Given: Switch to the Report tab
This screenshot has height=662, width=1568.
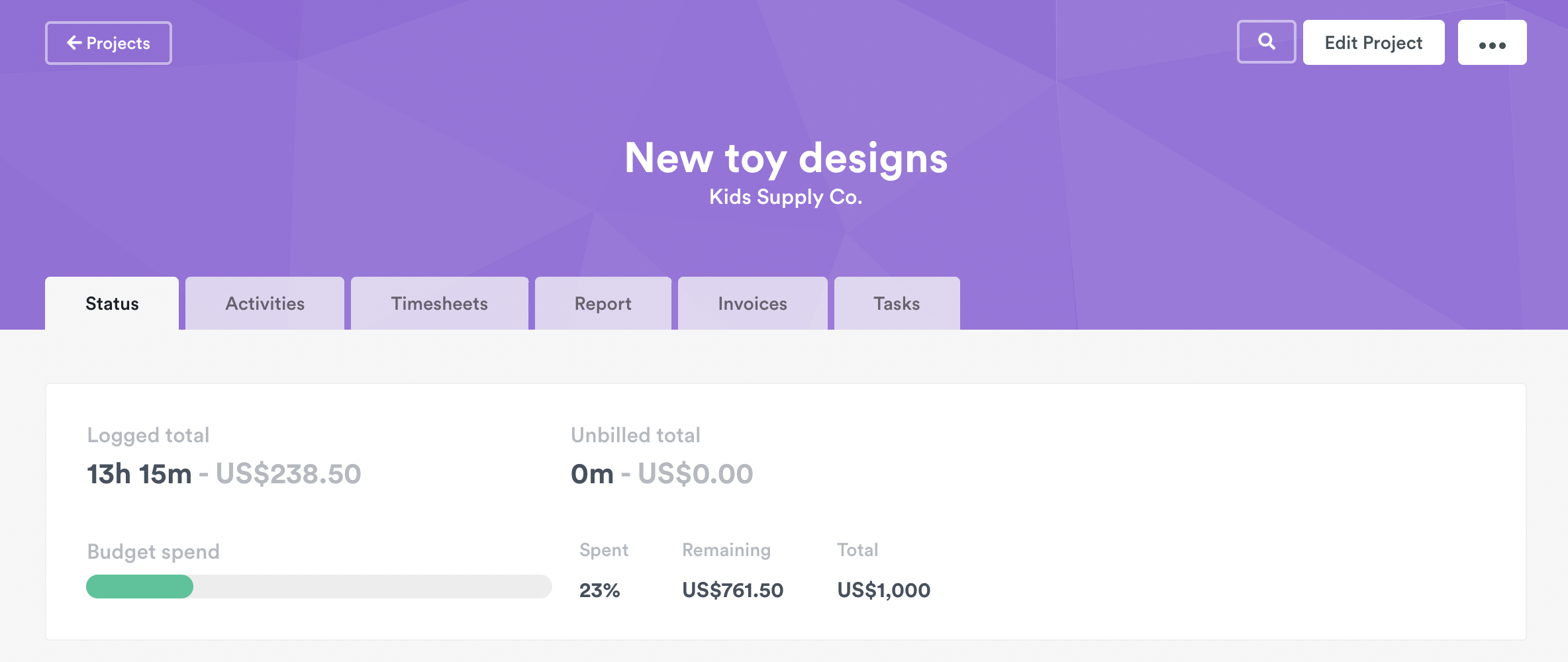Looking at the screenshot, I should [x=603, y=304].
